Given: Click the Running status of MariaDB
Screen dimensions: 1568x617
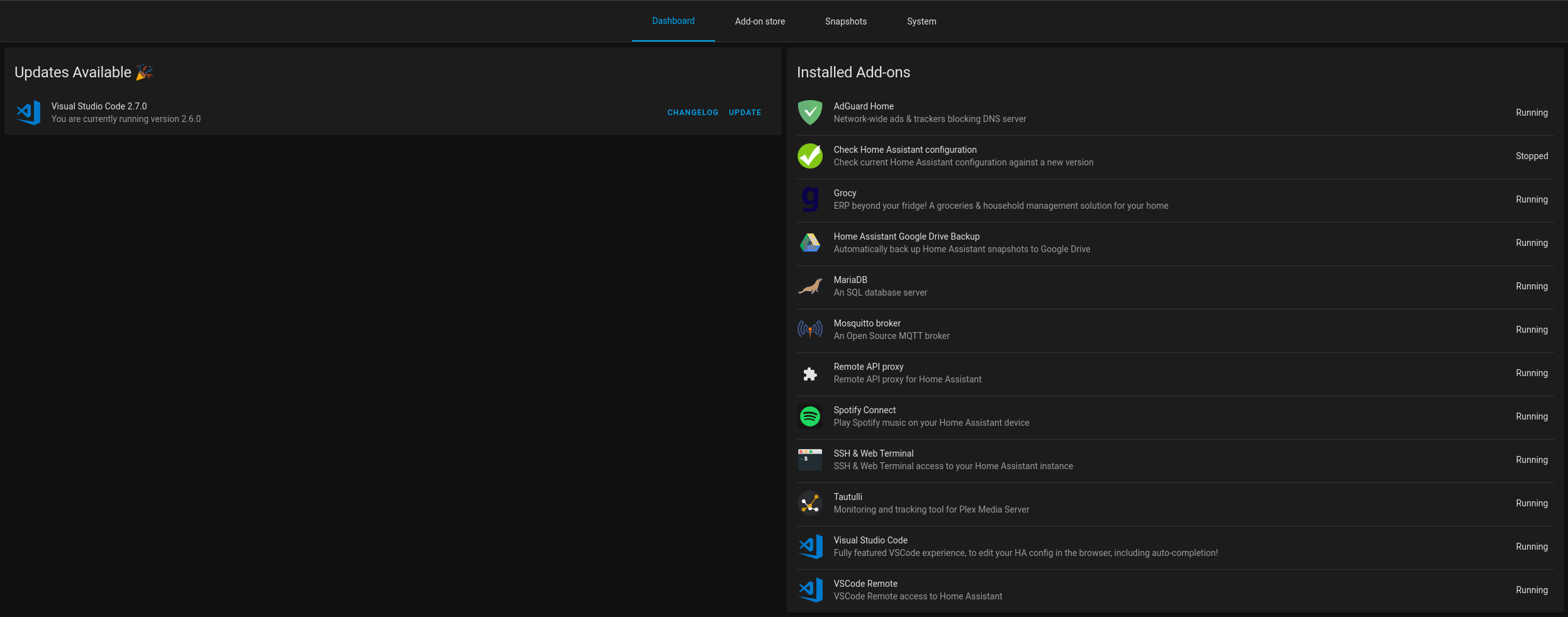Looking at the screenshot, I should click(x=1532, y=286).
